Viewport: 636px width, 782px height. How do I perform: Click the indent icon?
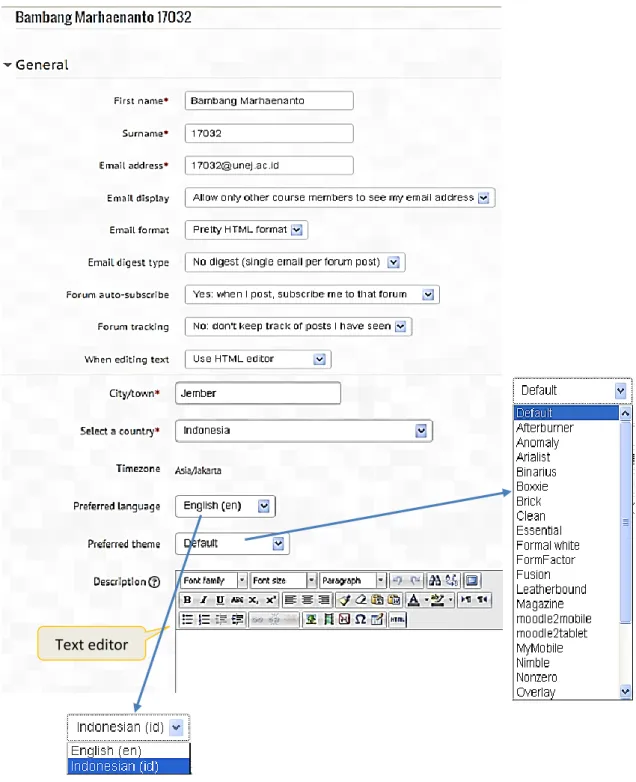(x=237, y=619)
